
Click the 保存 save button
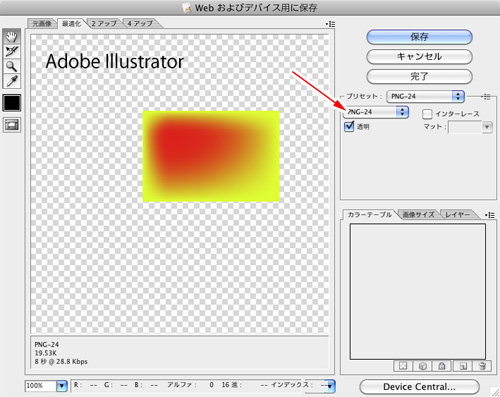point(419,37)
